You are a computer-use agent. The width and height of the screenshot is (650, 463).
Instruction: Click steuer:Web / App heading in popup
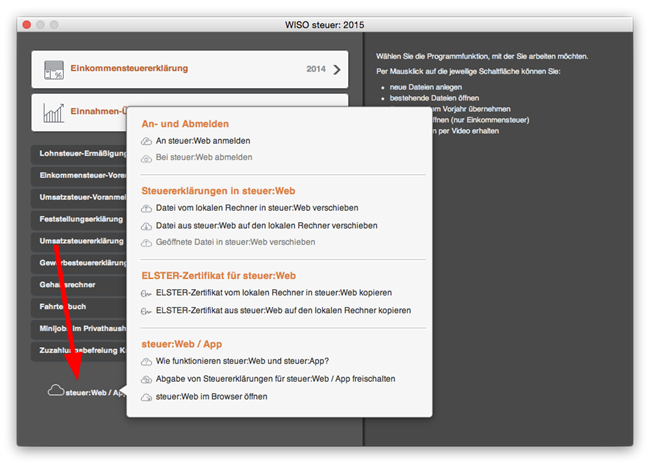point(182,344)
